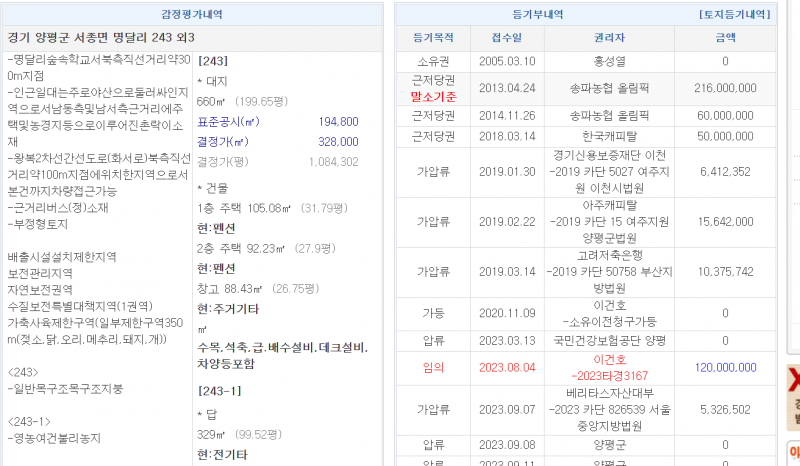Image resolution: width=800 pixels, height=466 pixels.
Task: Click the 금액 column header
Action: click(x=725, y=38)
